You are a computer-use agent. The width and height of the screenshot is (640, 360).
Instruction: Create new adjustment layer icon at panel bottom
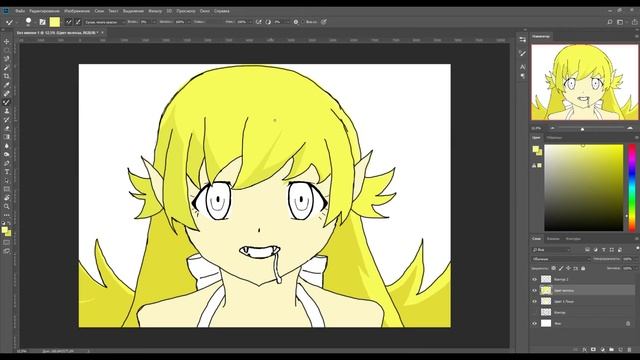coord(602,350)
